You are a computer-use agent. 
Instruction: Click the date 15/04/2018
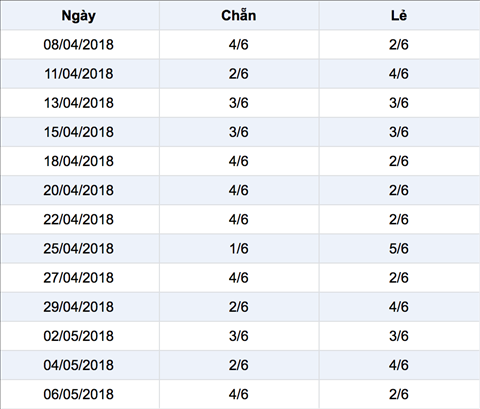[x=79, y=132]
